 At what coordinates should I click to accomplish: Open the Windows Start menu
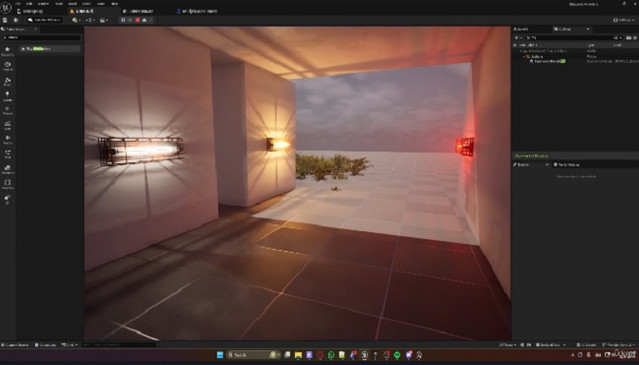click(220, 355)
